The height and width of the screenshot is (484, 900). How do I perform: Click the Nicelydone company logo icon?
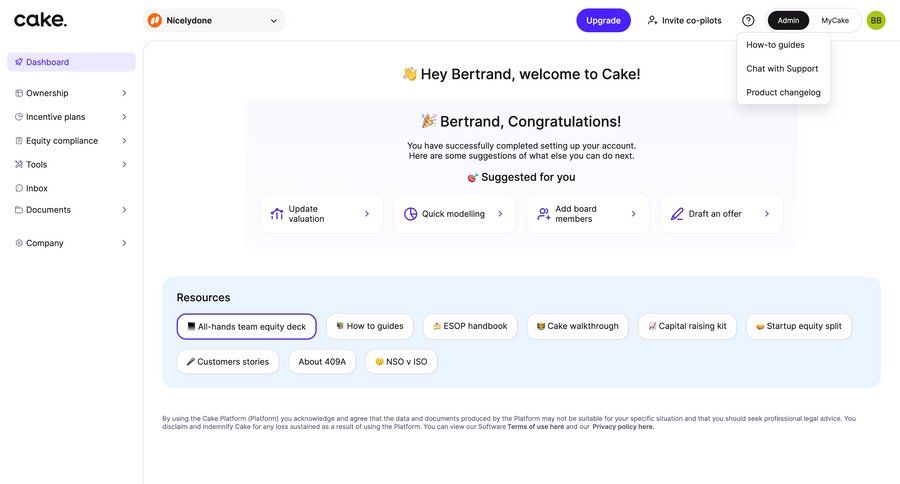(155, 20)
